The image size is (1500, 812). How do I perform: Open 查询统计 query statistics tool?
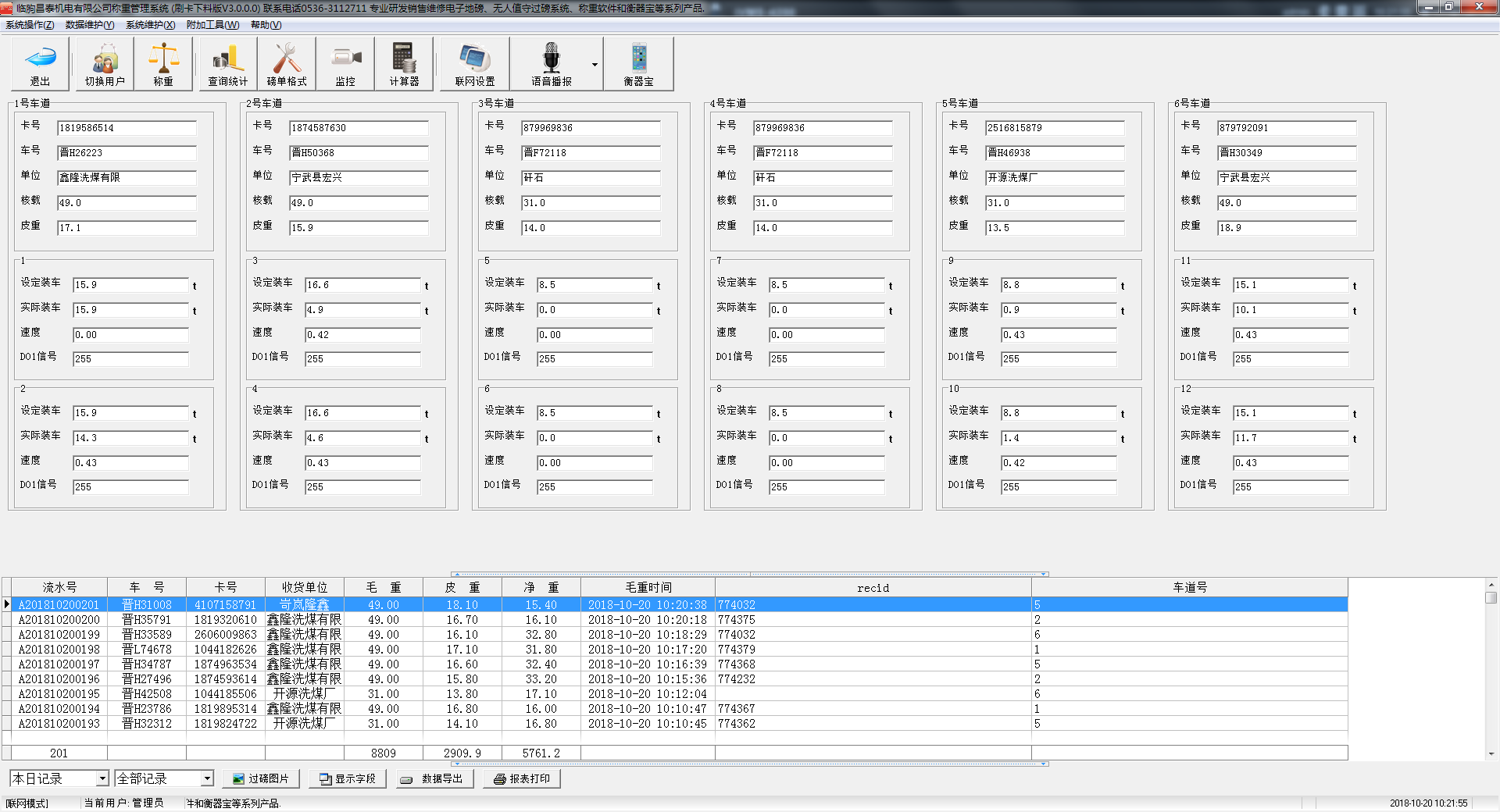(x=227, y=64)
